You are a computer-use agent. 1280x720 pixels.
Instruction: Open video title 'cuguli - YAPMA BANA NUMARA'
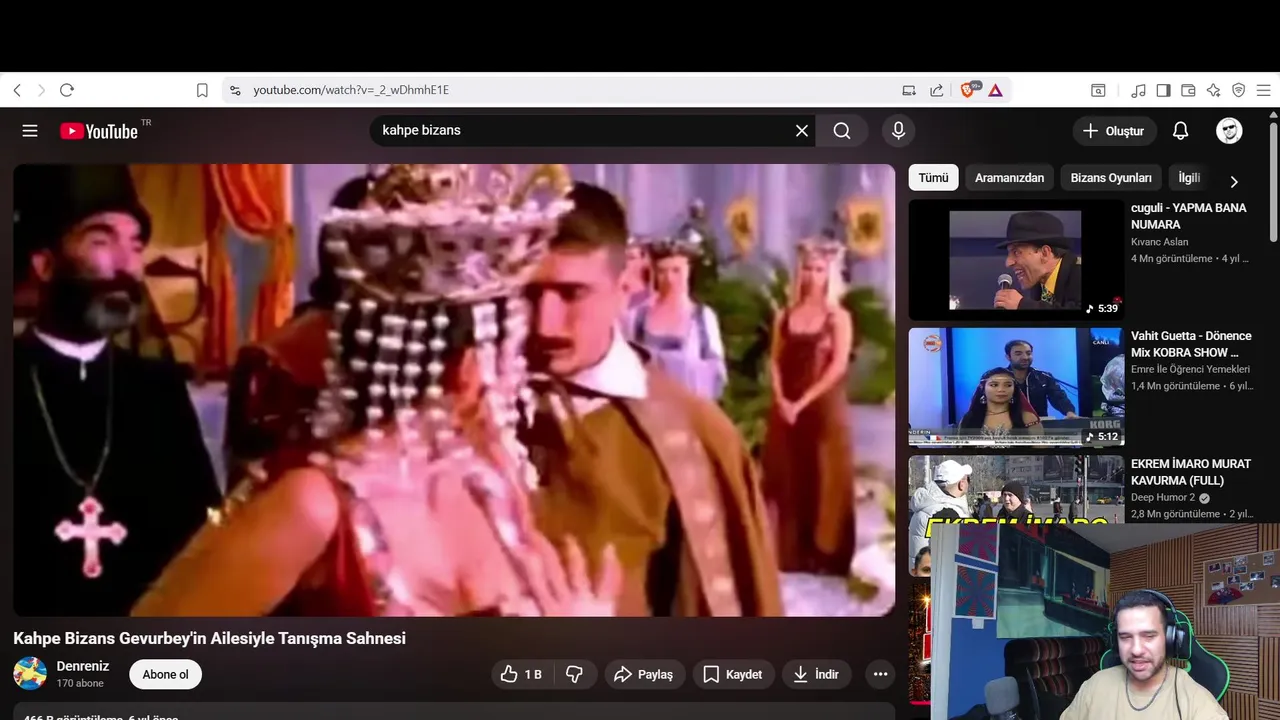1189,216
